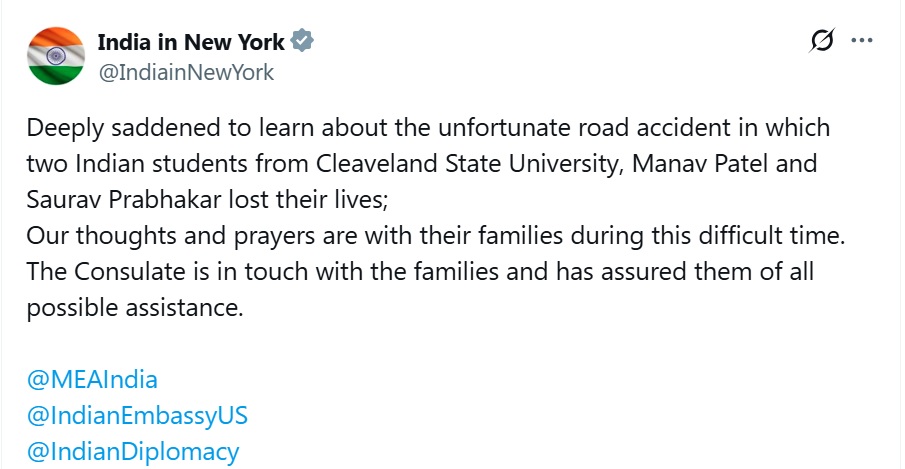The image size is (905, 469).
Task: Click the Grok slashed-circle icon
Action: pos(822,41)
